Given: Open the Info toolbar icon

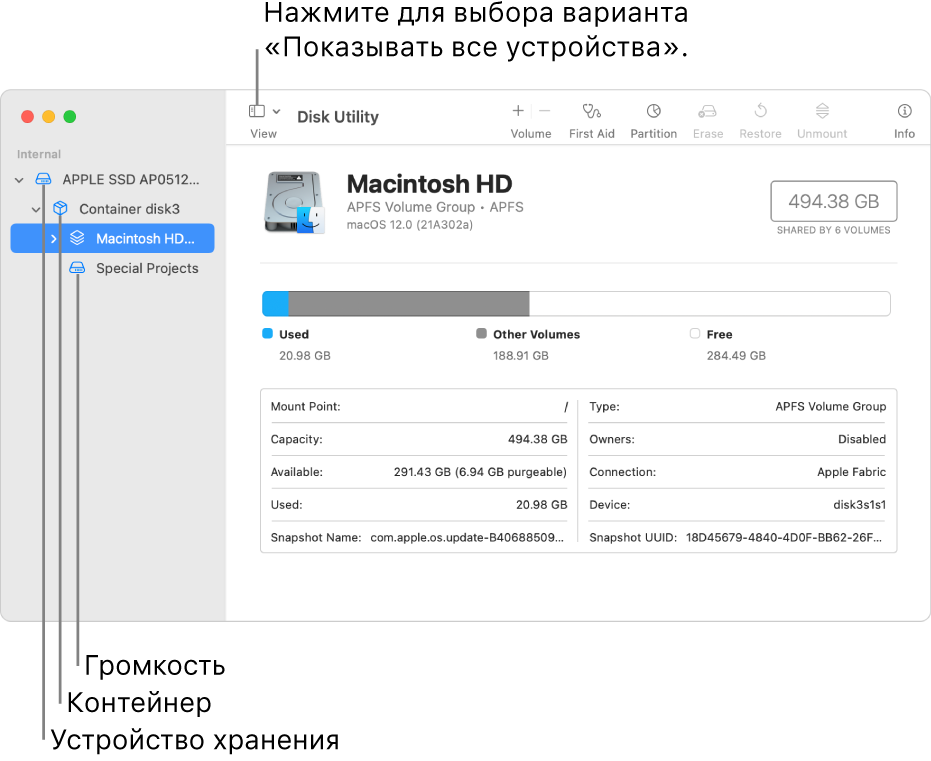Looking at the screenshot, I should pos(904,110).
